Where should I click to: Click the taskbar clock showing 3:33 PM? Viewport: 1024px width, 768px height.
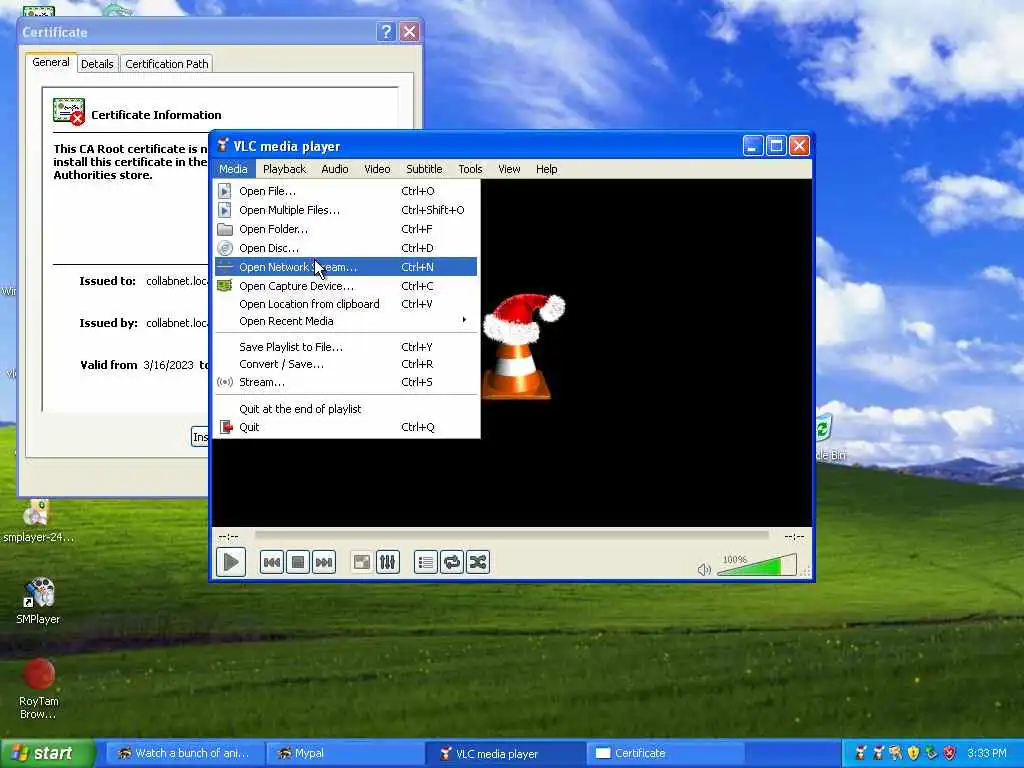pyautogui.click(x=987, y=753)
